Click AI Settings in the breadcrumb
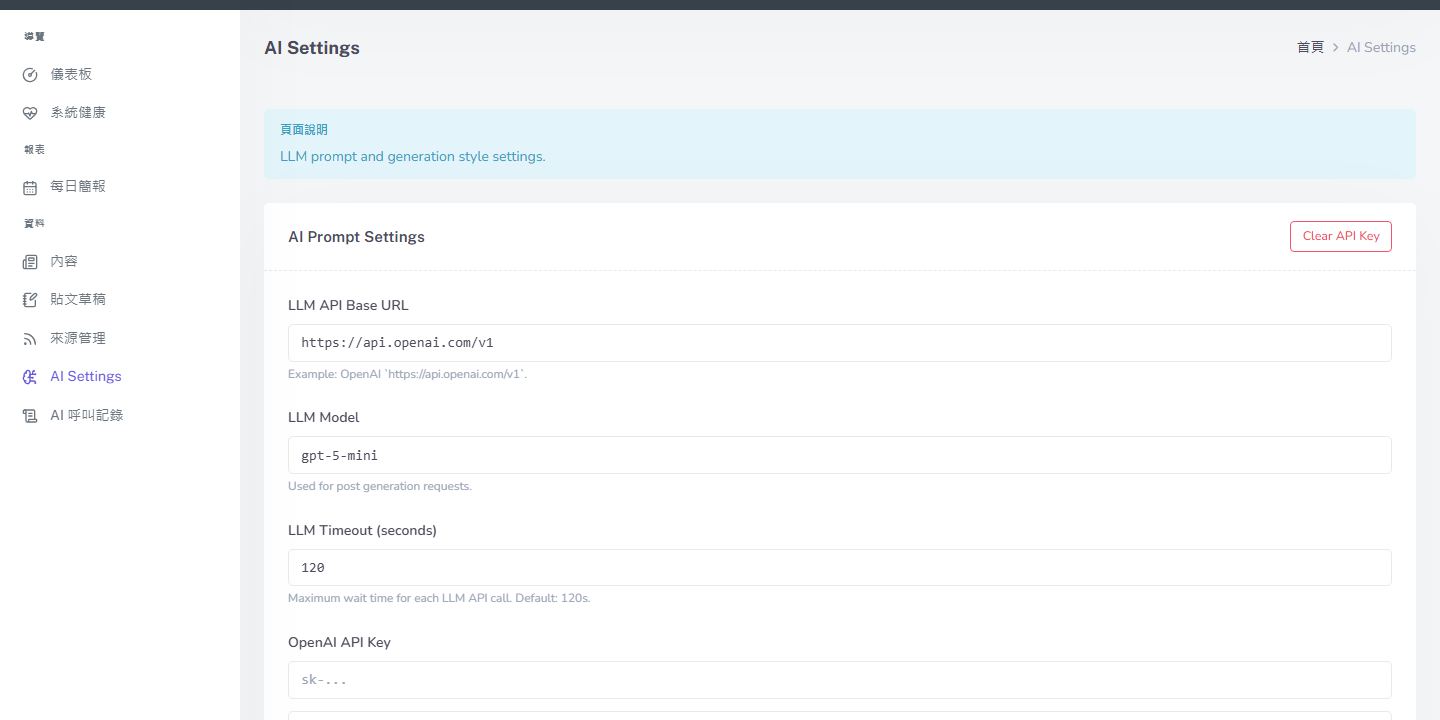This screenshot has width=1440, height=720. (1381, 47)
